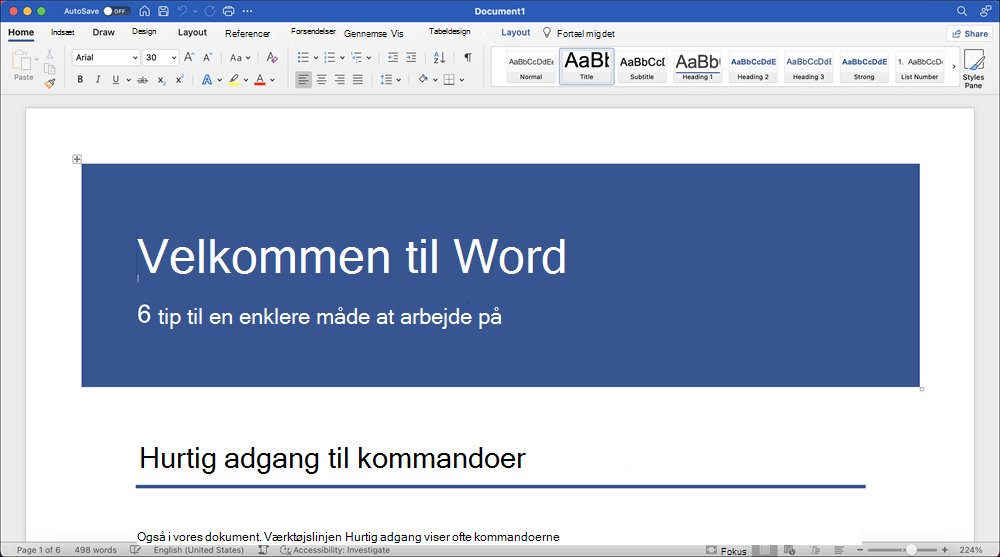
Task: Apply the red font color
Action: point(260,80)
